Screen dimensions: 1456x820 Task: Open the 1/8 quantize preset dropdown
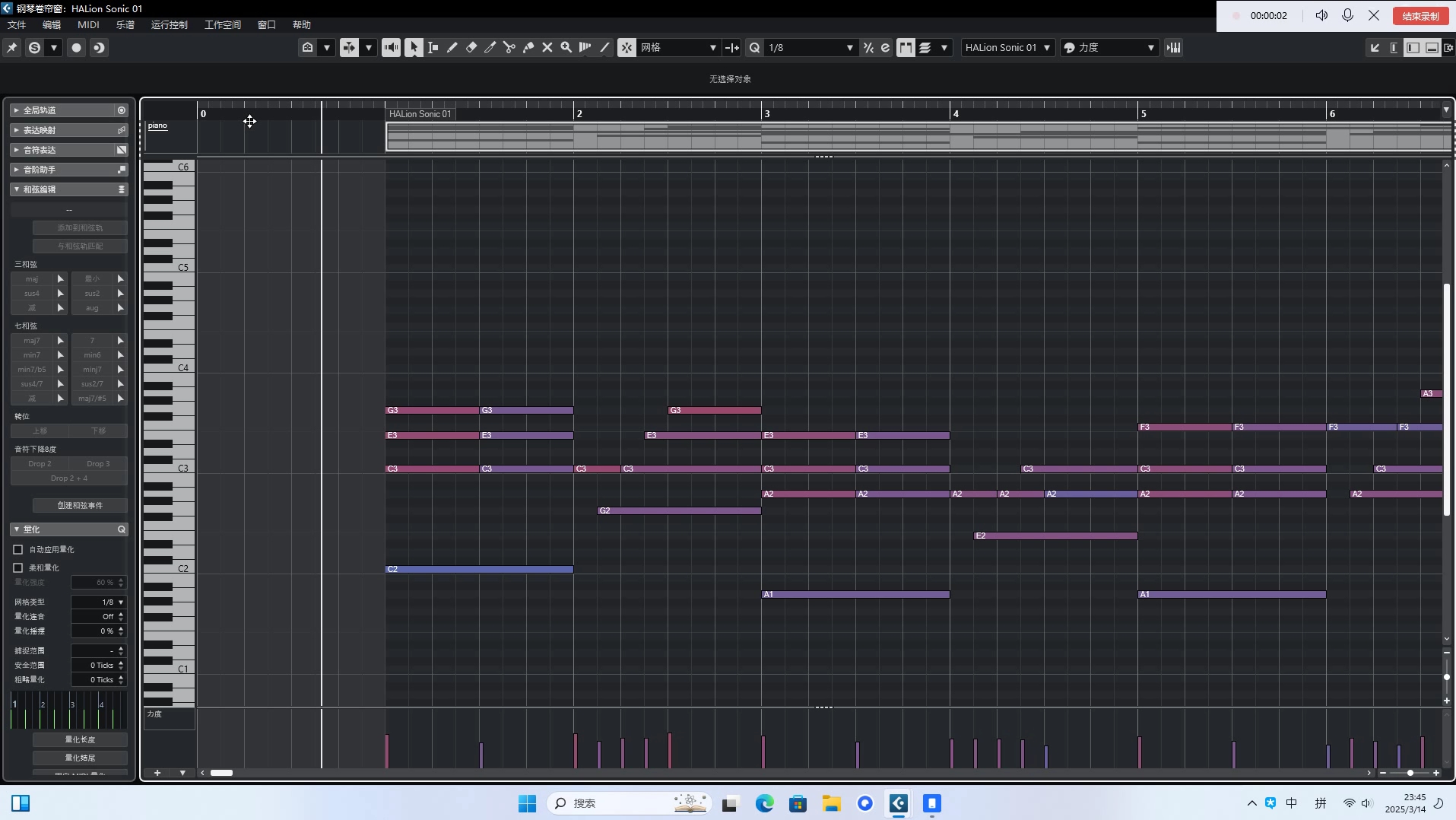tap(810, 47)
